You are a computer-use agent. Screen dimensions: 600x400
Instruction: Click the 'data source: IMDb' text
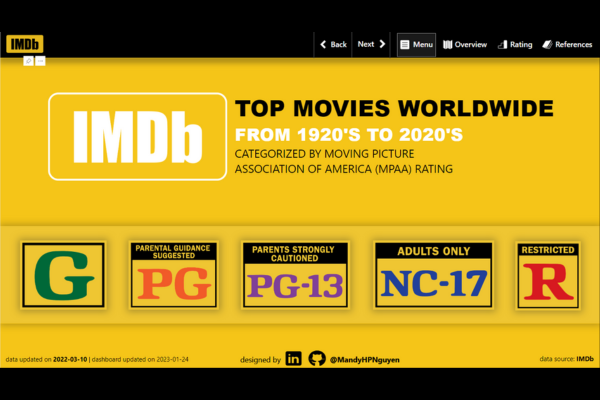pos(566,359)
